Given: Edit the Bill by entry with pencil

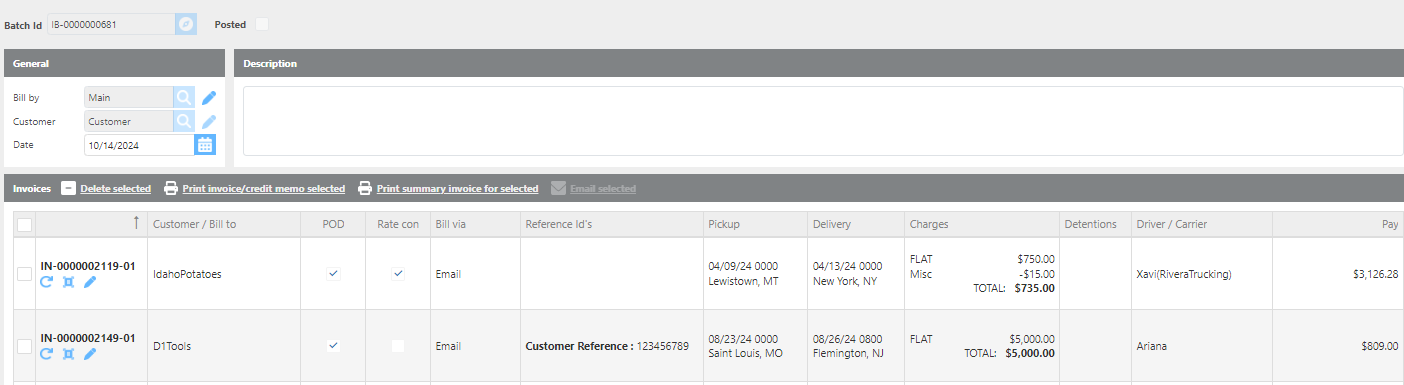Looking at the screenshot, I should [209, 97].
